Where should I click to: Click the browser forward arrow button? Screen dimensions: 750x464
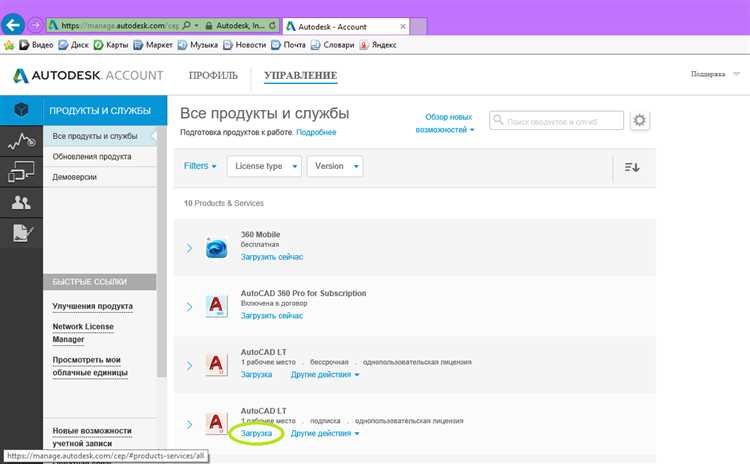coord(35,25)
